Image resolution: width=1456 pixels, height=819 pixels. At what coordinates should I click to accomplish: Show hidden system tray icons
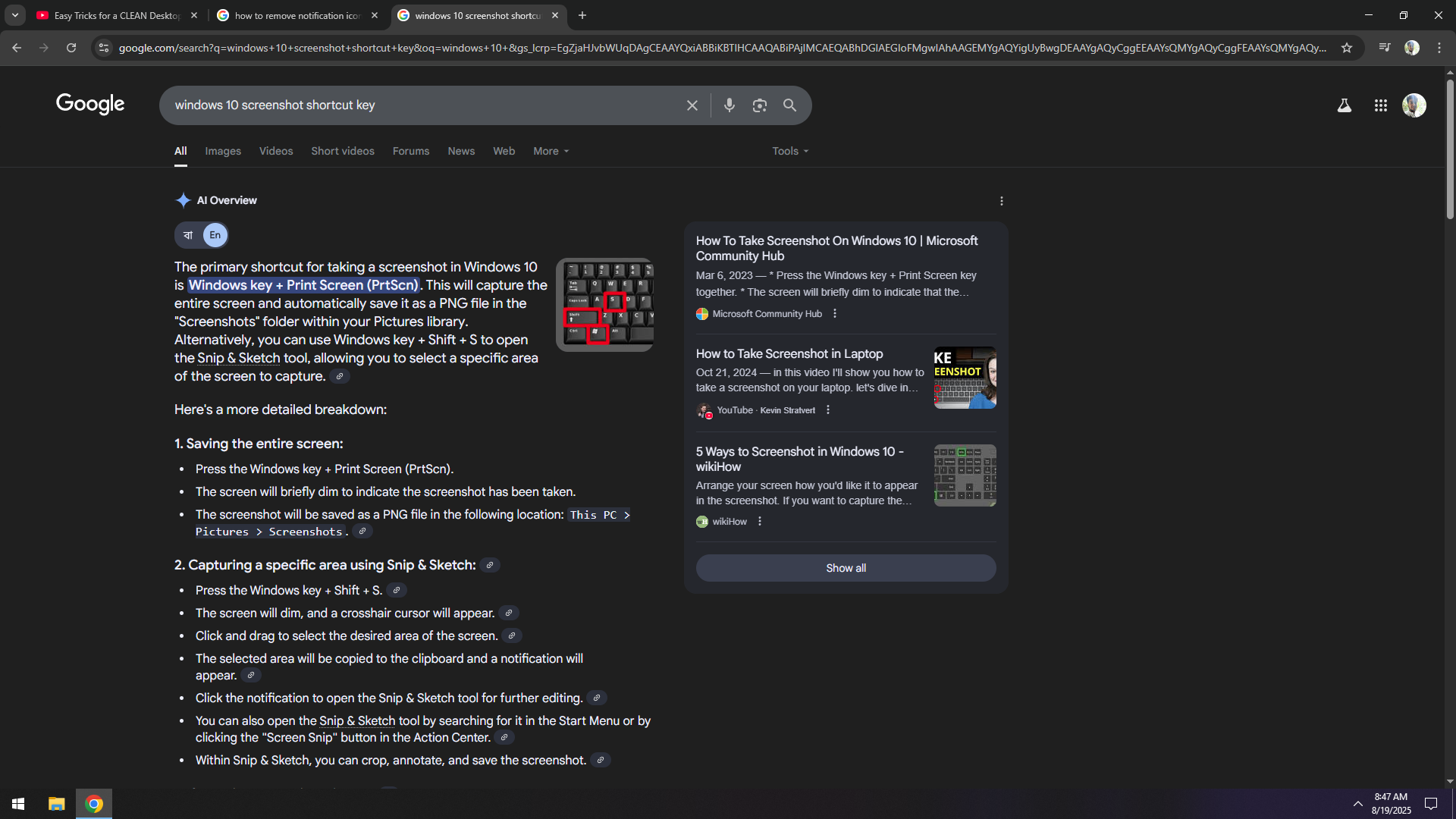coord(1357,804)
